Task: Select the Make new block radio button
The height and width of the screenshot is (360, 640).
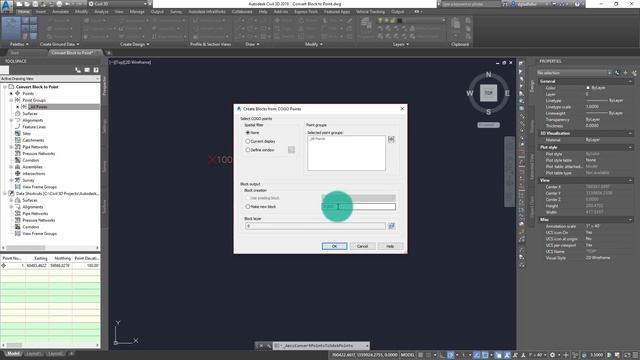Action: (x=247, y=207)
